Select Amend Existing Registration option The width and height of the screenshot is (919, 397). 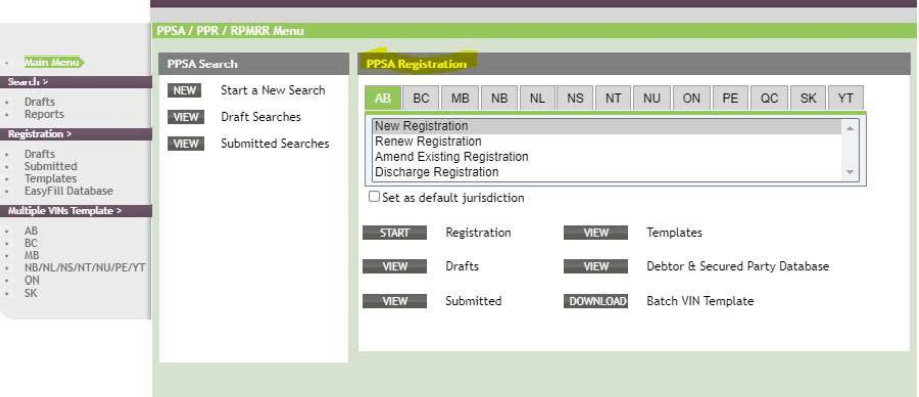click(x=606, y=157)
